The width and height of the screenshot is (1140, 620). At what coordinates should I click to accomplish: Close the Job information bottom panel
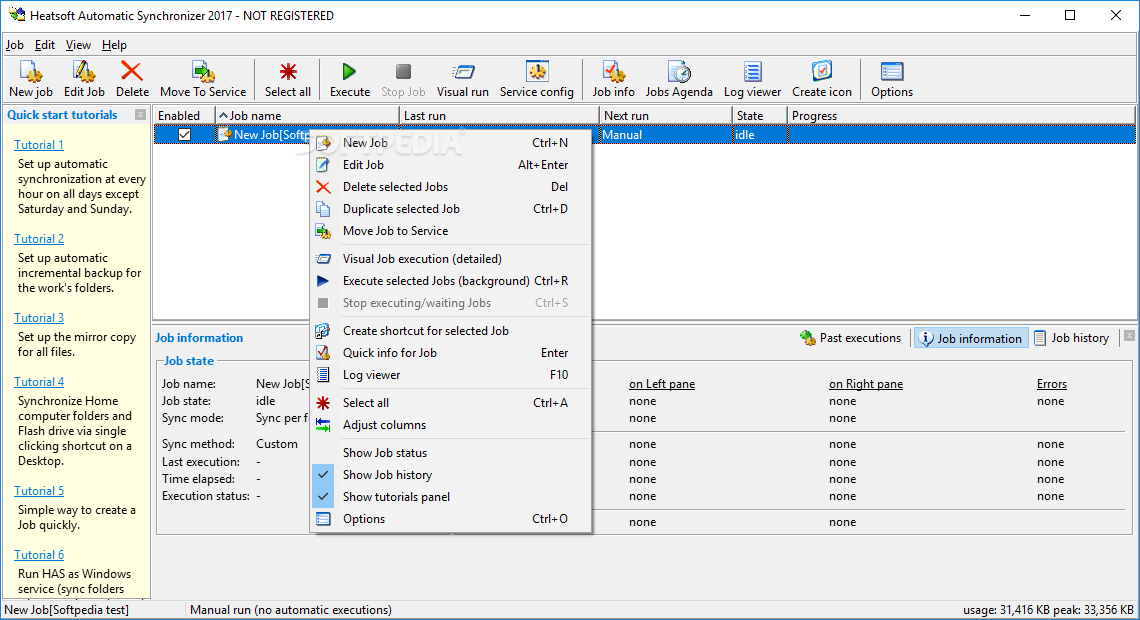coord(1129,336)
